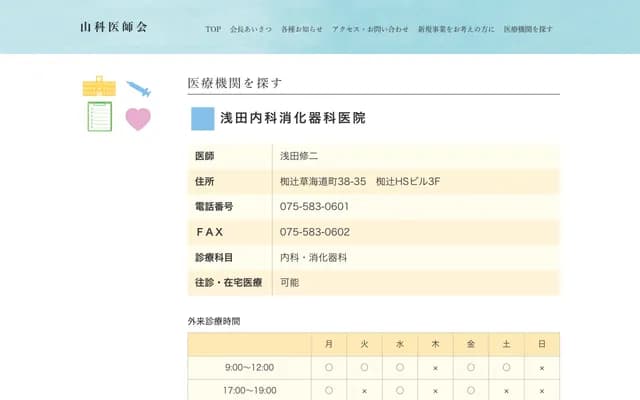Open 新規事業をお考えの方に menu link
Image resolution: width=640 pixels, height=400 pixels.
(x=456, y=29)
